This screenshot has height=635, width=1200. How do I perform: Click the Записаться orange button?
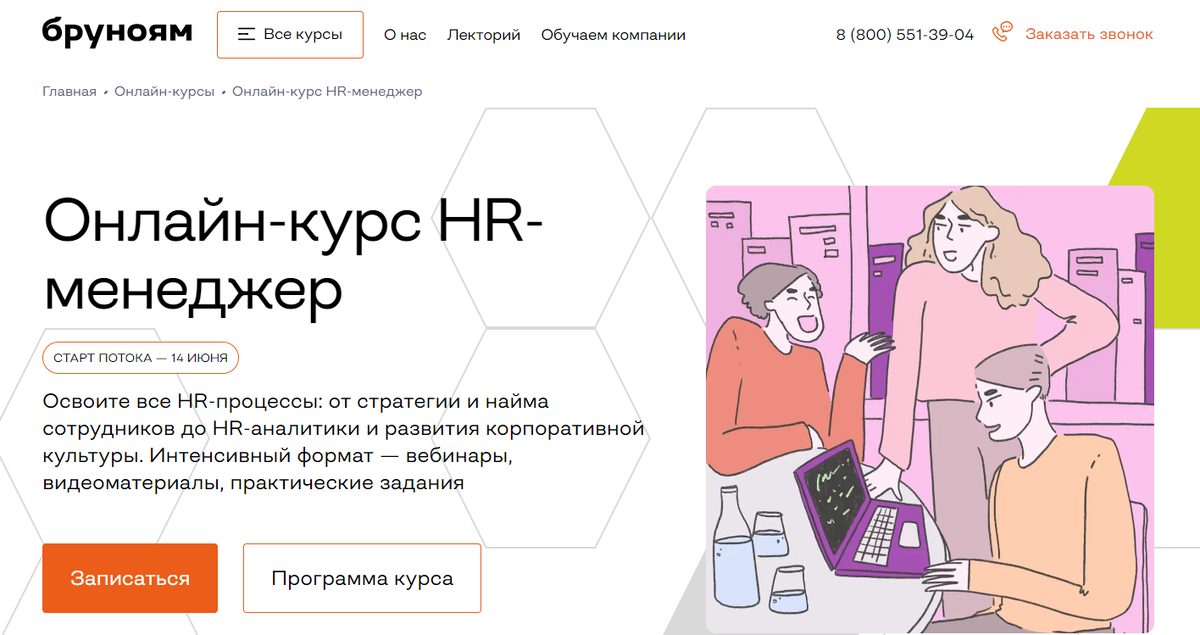point(130,578)
